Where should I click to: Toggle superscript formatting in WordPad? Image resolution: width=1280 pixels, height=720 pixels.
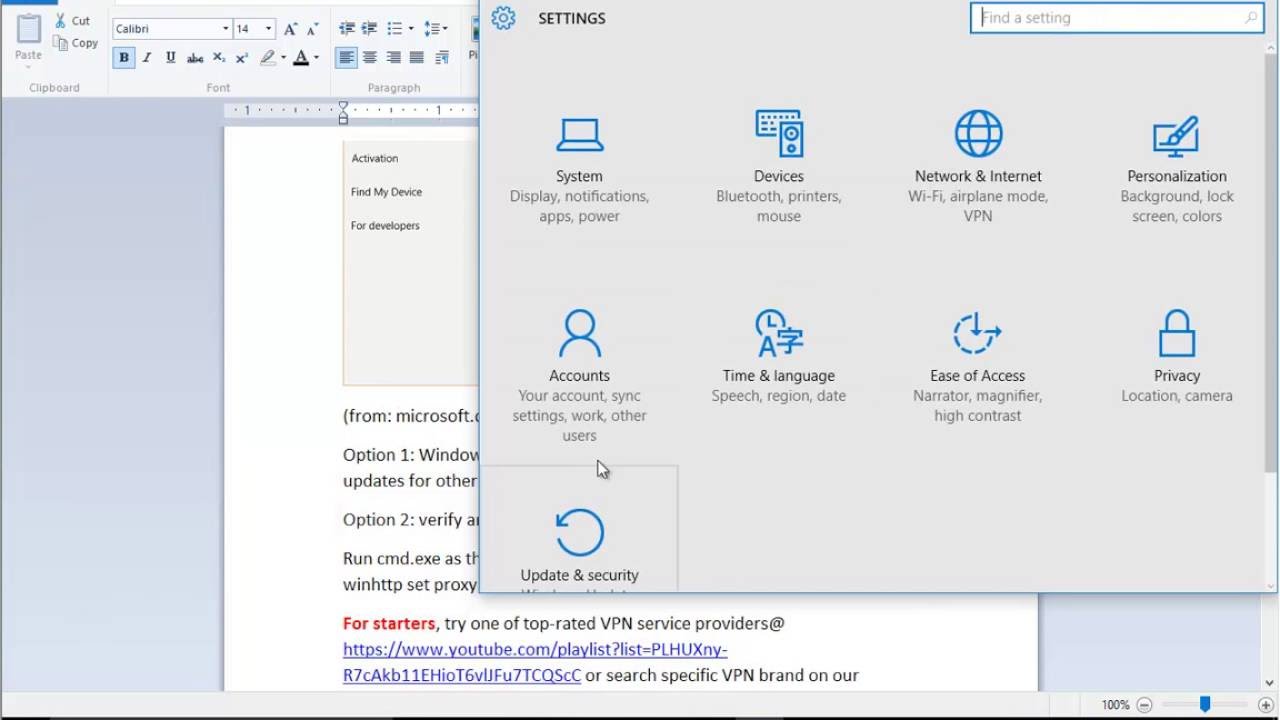(x=242, y=58)
